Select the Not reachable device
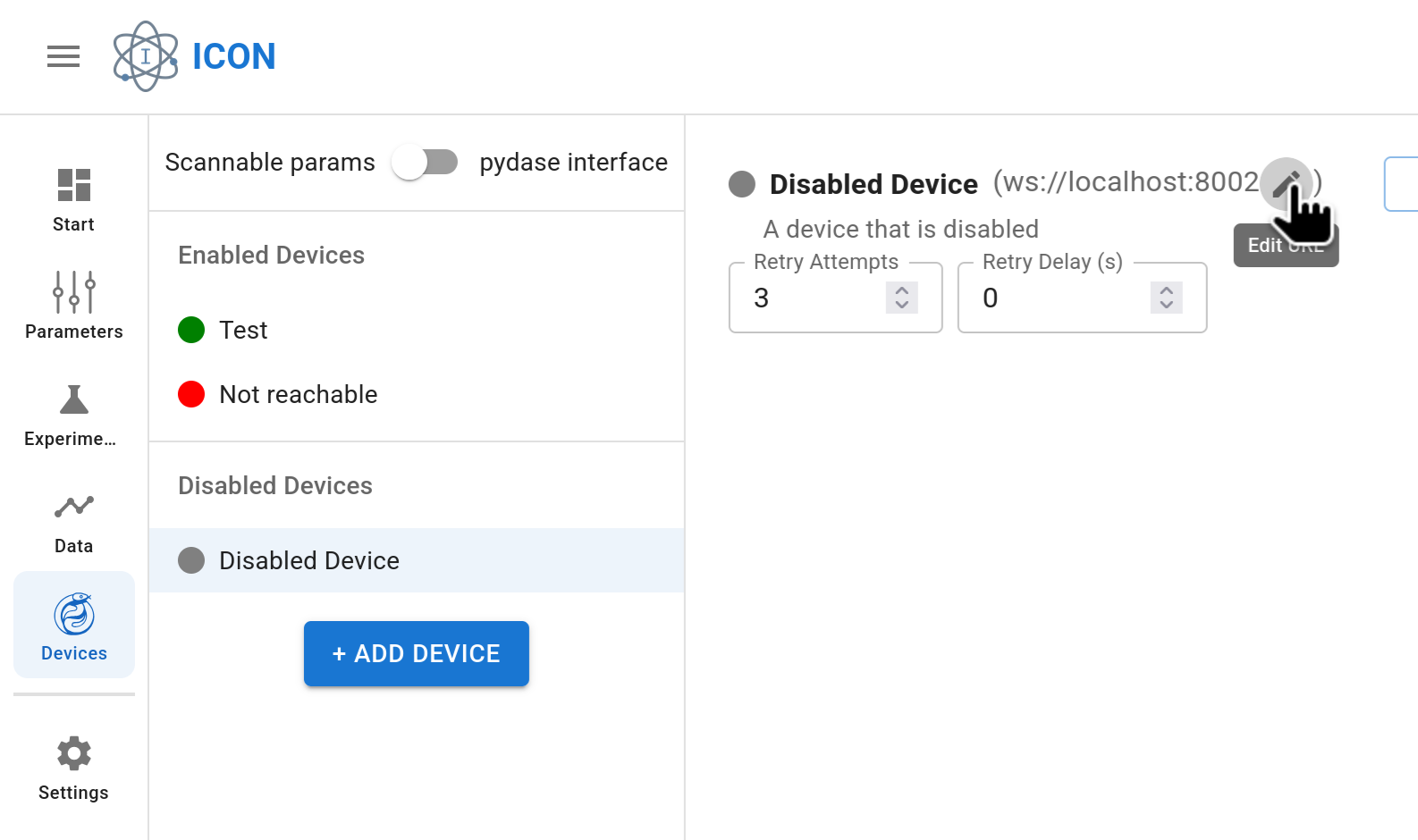This screenshot has width=1418, height=840. click(298, 395)
